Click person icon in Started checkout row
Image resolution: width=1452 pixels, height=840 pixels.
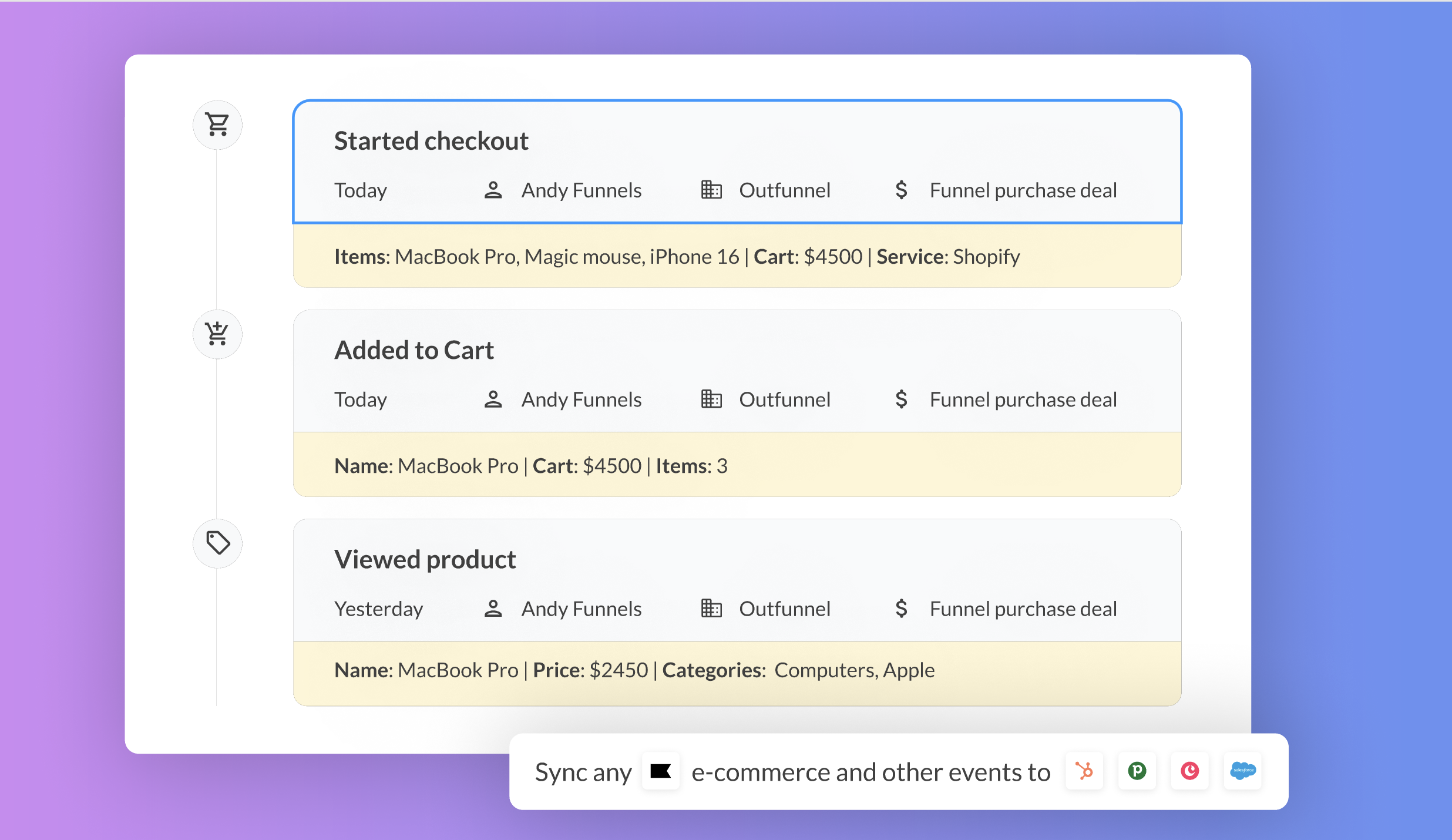point(493,190)
